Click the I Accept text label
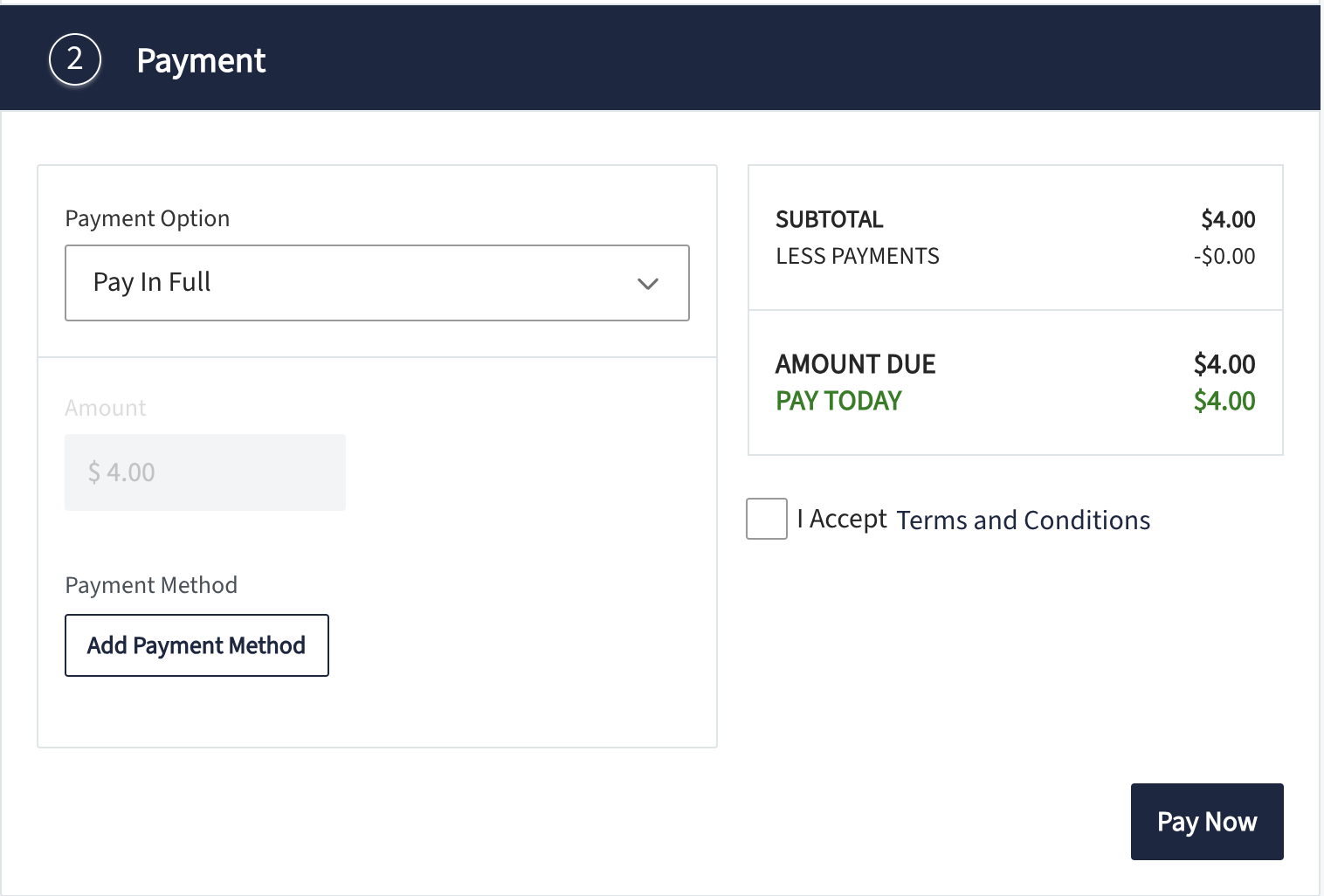 click(x=842, y=520)
